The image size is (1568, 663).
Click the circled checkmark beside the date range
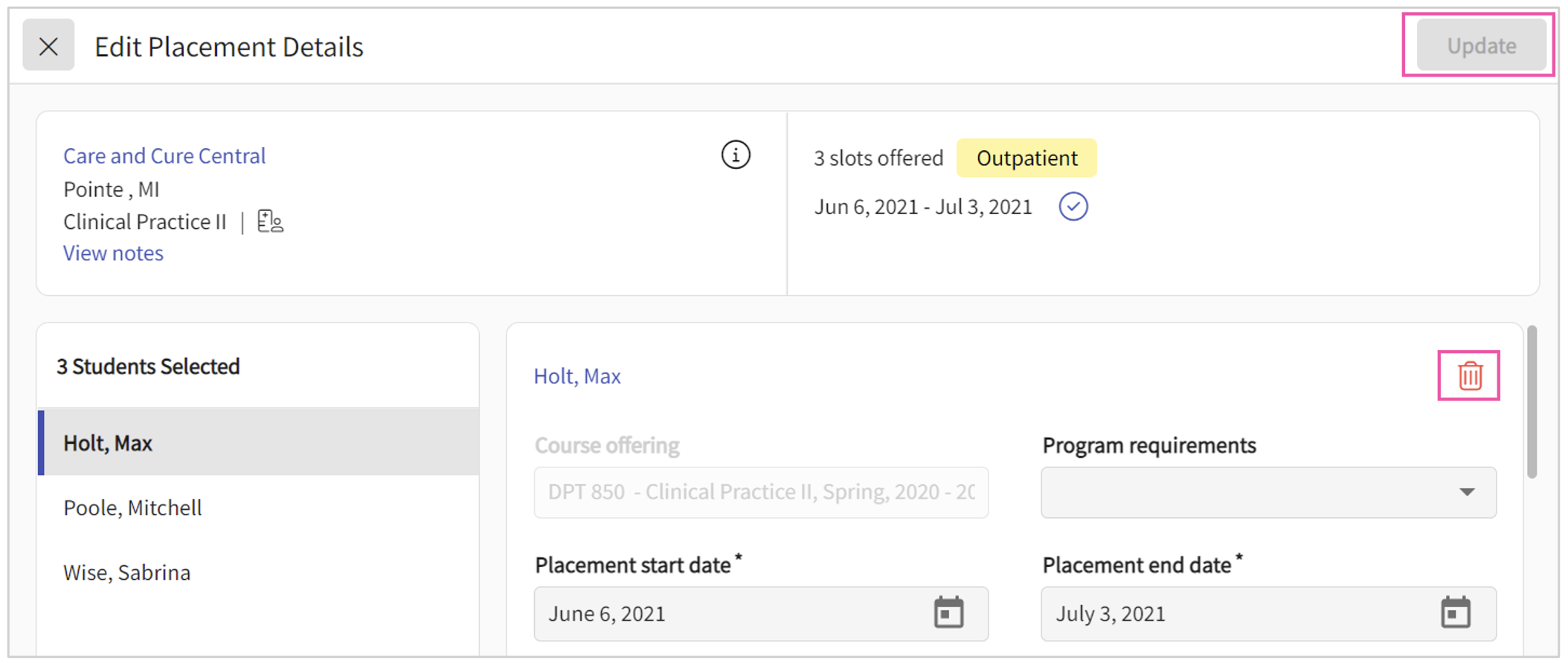1073,207
